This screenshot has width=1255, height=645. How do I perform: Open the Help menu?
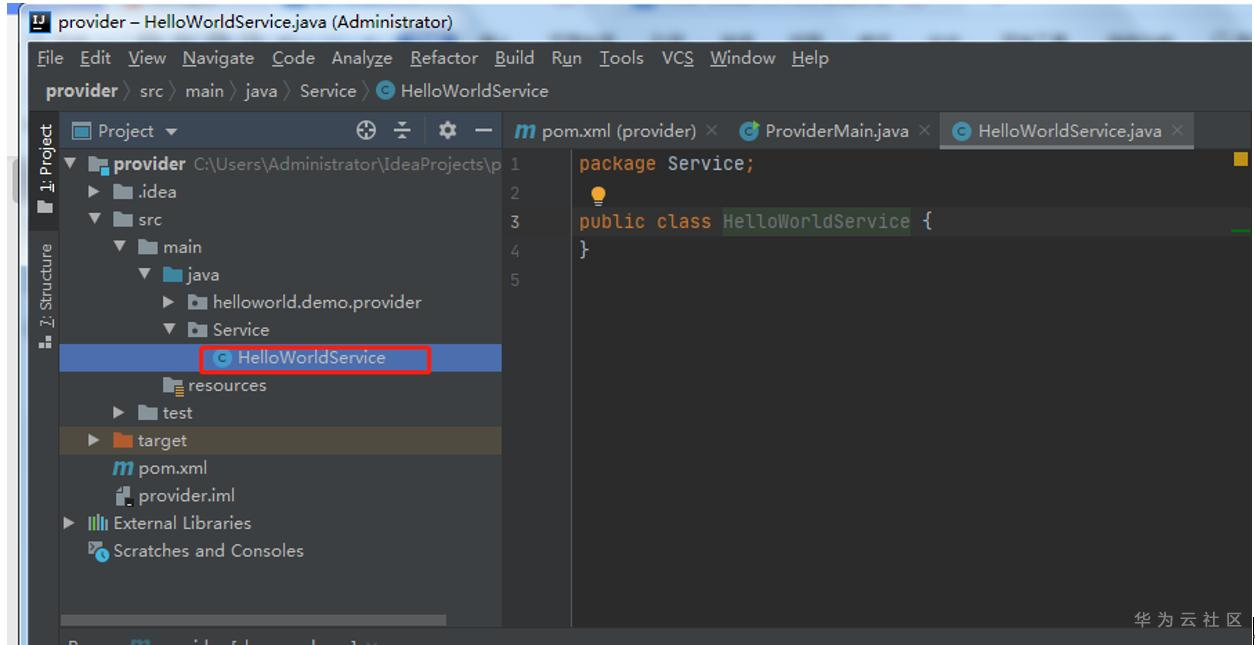click(x=810, y=58)
